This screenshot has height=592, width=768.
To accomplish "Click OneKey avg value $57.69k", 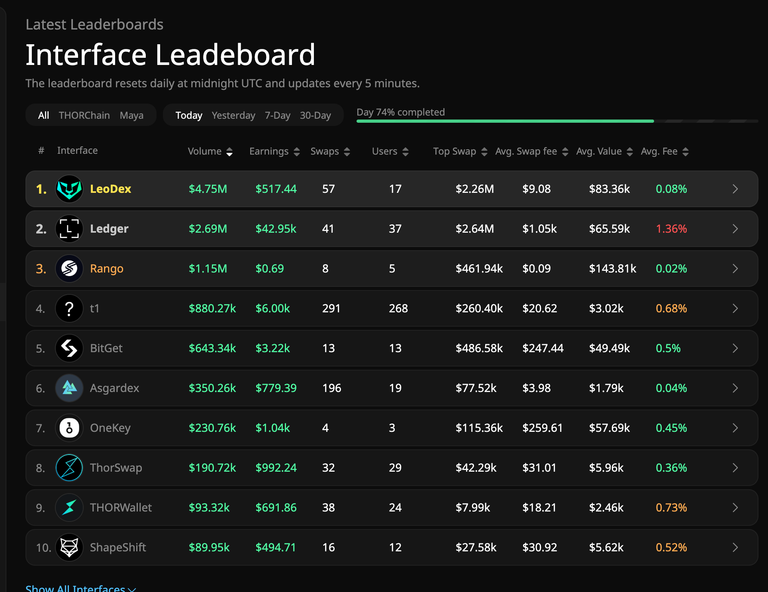I will [609, 428].
